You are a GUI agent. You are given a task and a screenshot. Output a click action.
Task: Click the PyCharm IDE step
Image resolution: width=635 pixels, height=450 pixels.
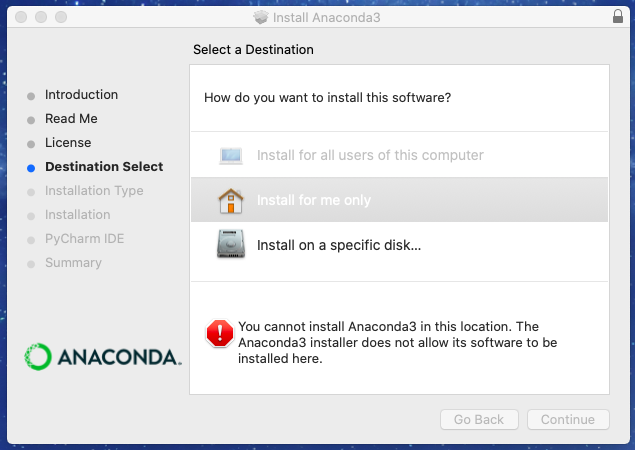pyautogui.click(x=85, y=239)
